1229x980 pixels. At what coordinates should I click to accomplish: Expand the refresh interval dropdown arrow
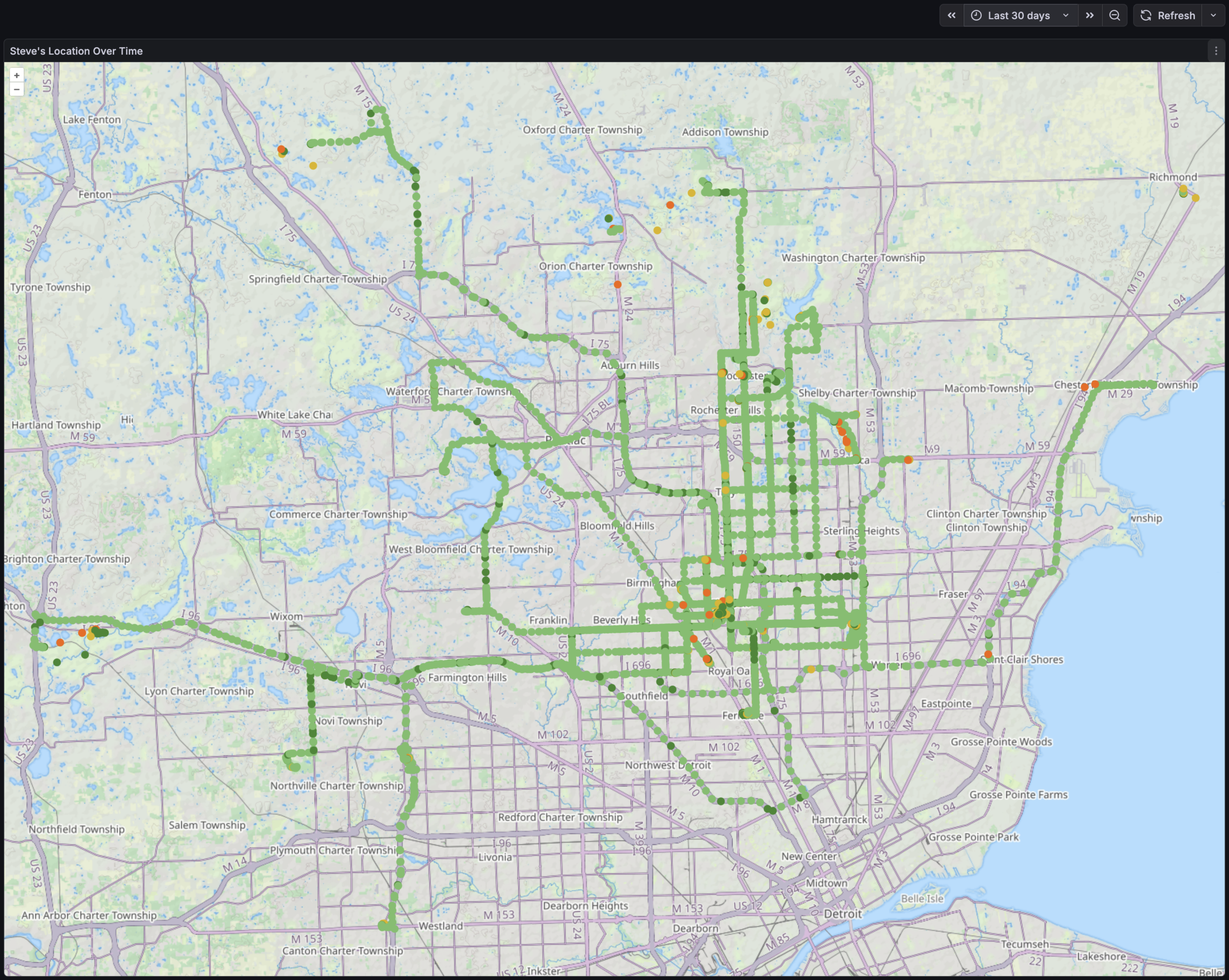(x=1213, y=15)
